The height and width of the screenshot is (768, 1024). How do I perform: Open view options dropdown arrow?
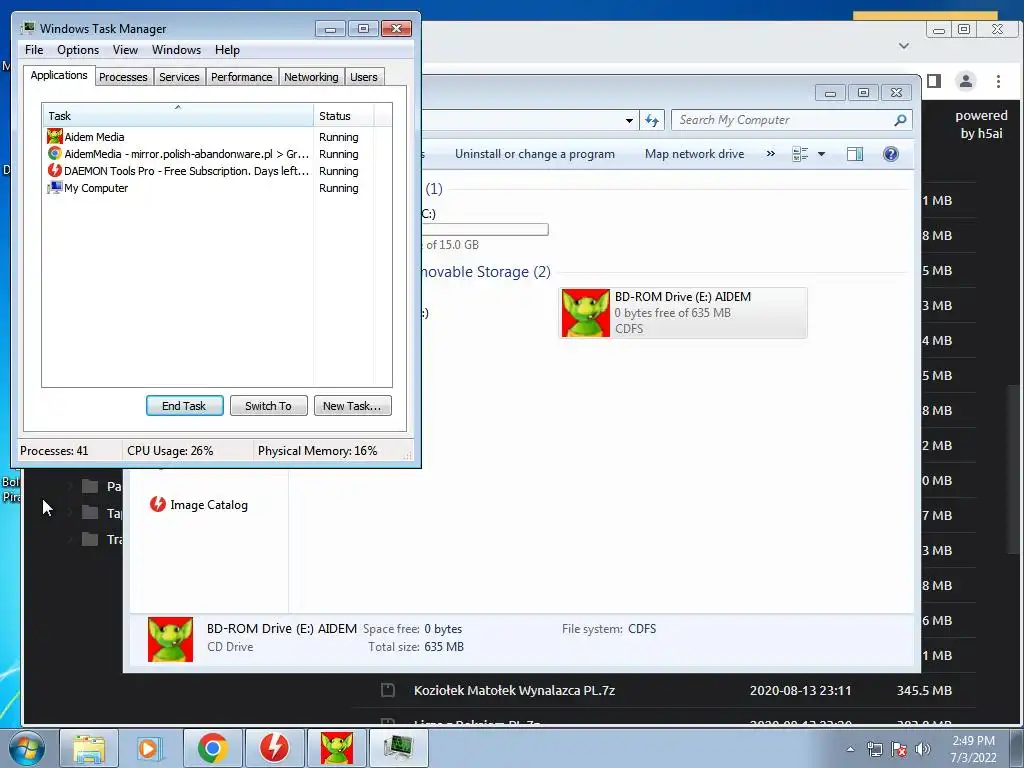point(822,154)
